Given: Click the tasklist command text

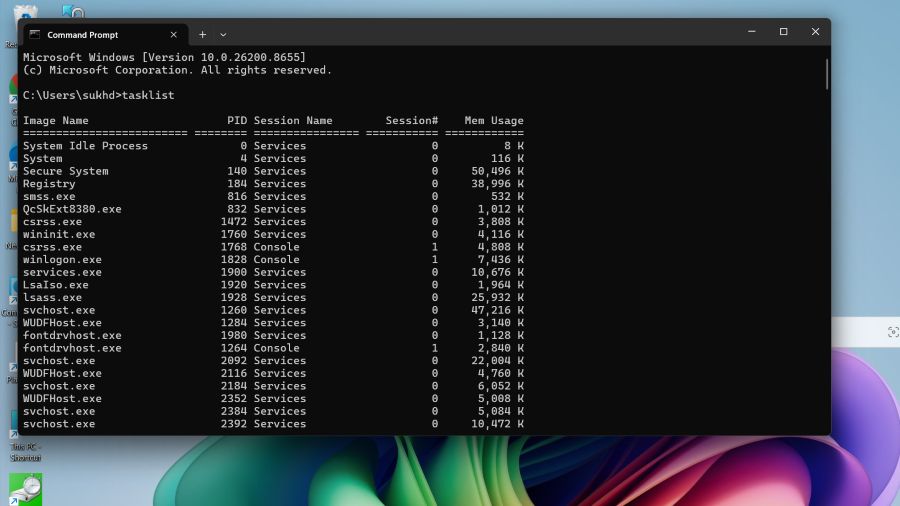Looking at the screenshot, I should [x=148, y=95].
